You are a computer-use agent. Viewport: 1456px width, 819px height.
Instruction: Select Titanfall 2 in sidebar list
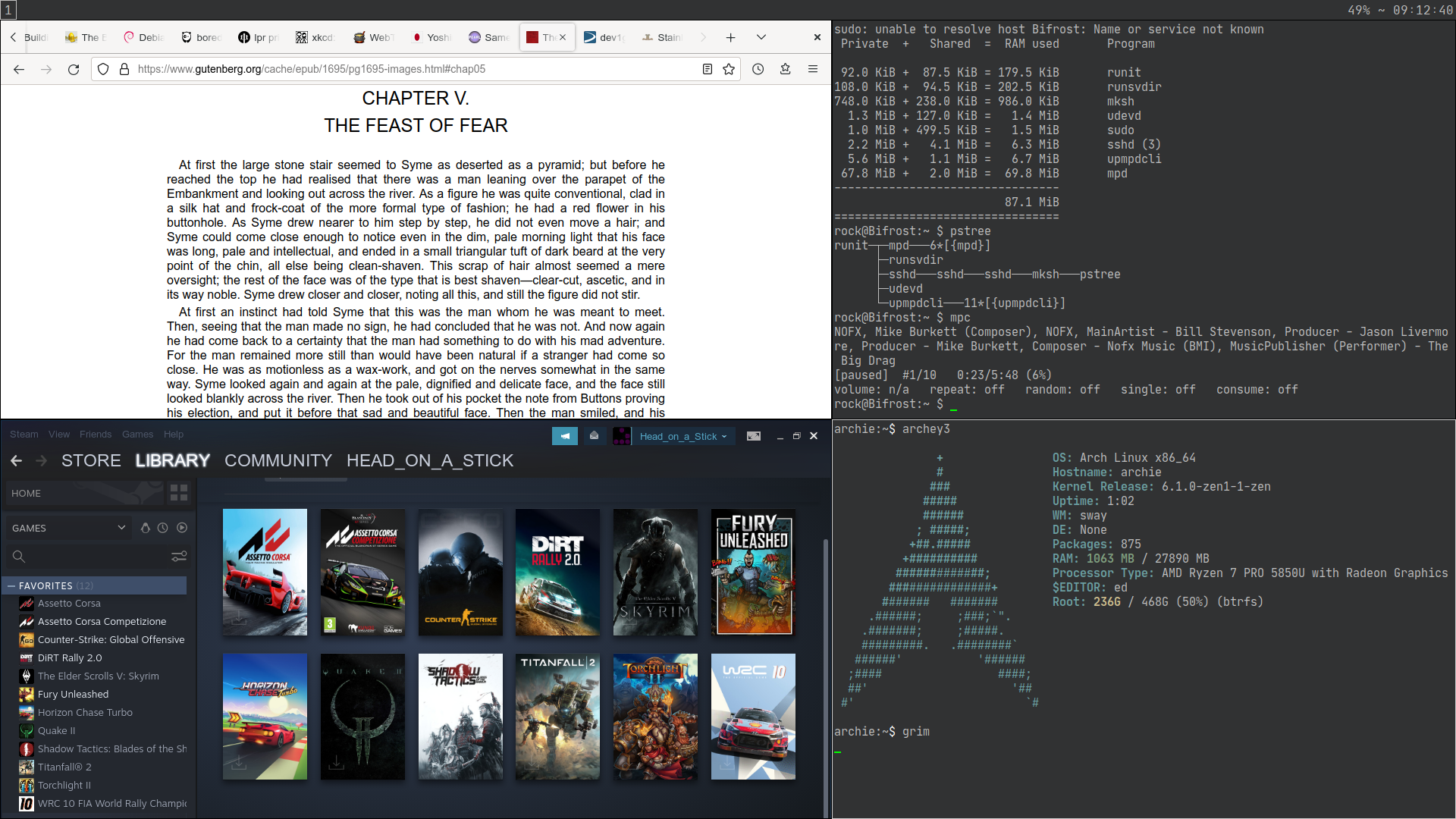coord(64,767)
